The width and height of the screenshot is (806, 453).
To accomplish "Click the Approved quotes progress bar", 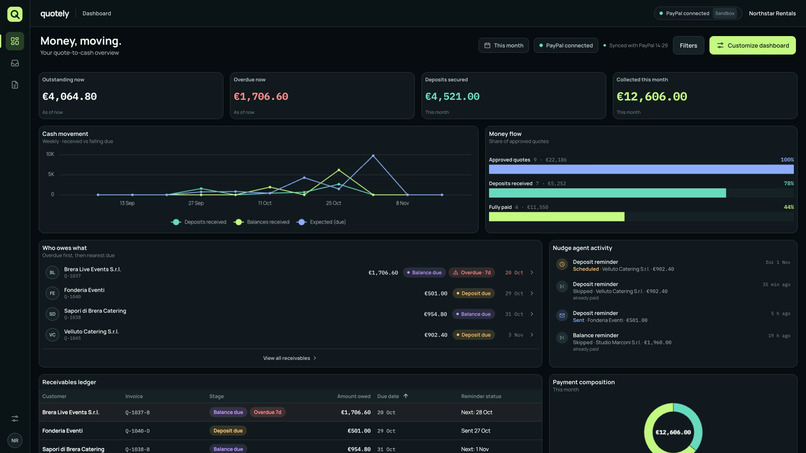I will [x=641, y=169].
